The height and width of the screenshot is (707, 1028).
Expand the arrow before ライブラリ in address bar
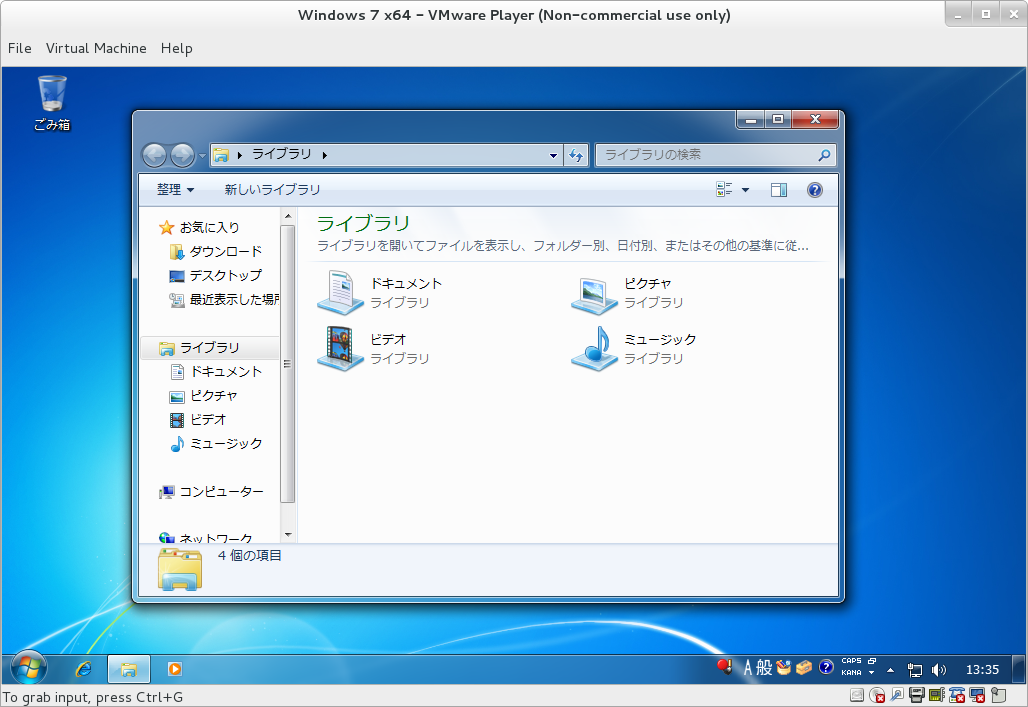point(240,155)
